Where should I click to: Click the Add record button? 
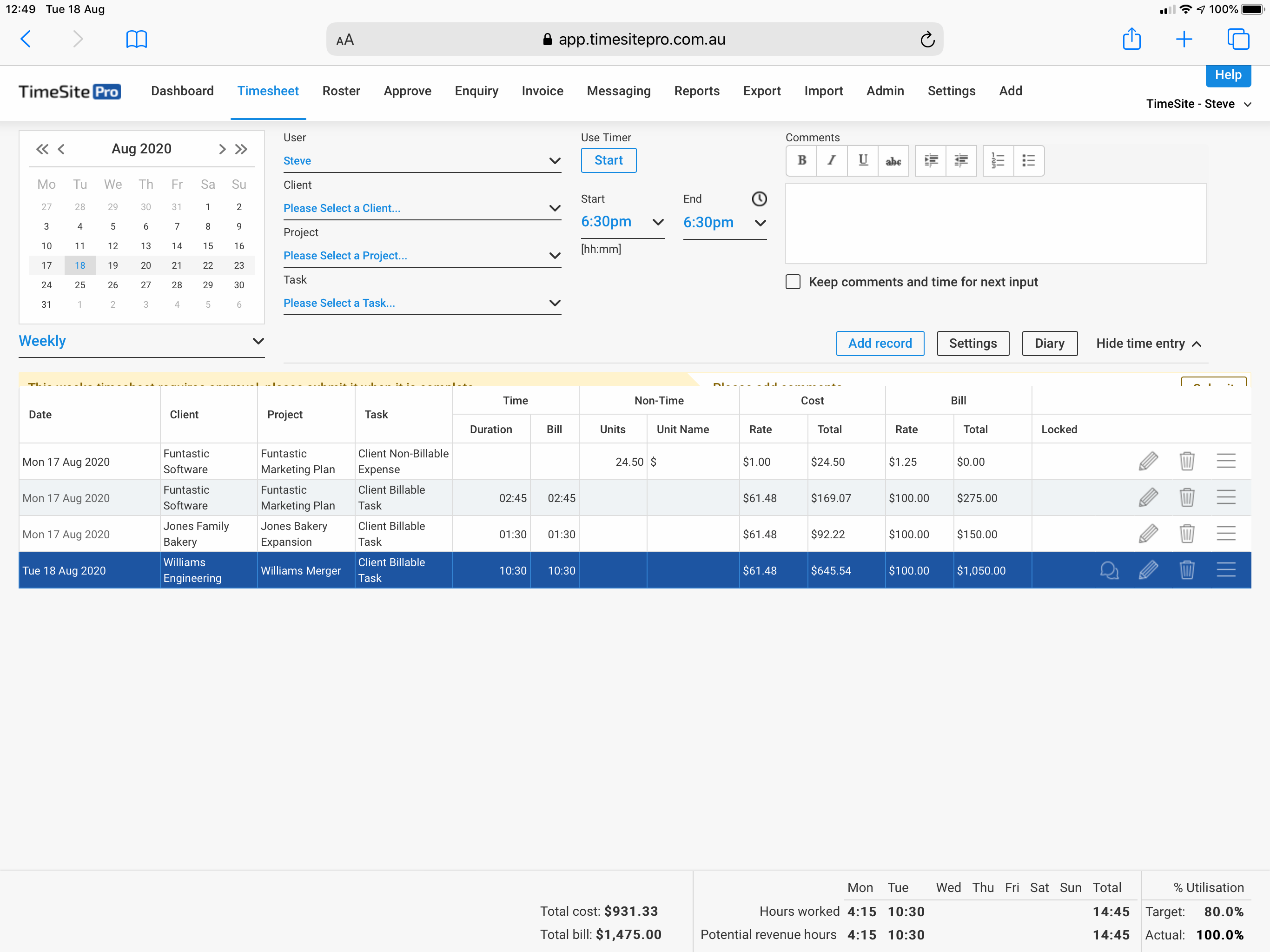coord(880,344)
